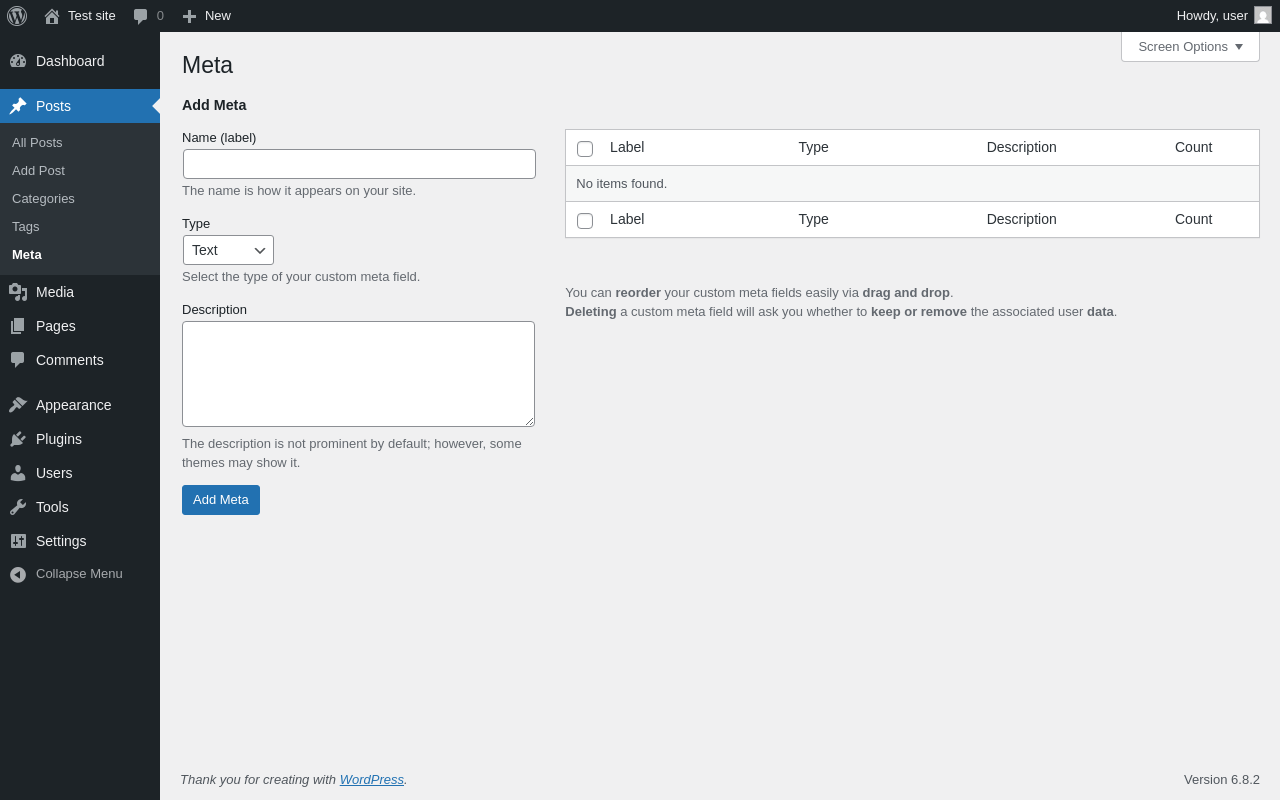
Task: Click the Settings sliders icon
Action: tap(18, 541)
